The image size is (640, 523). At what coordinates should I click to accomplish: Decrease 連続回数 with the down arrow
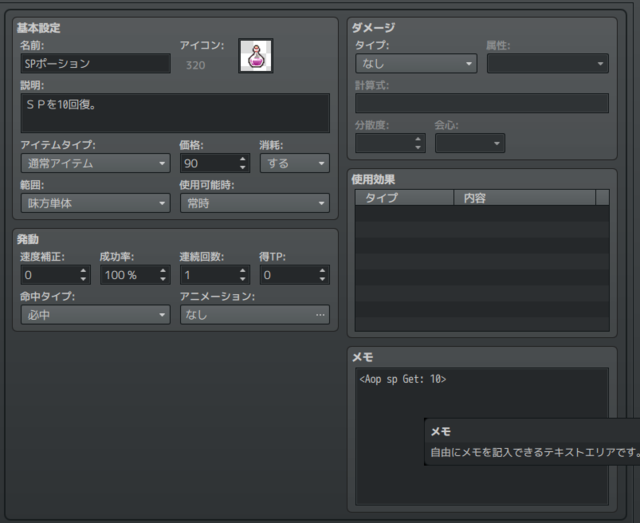pos(243,279)
